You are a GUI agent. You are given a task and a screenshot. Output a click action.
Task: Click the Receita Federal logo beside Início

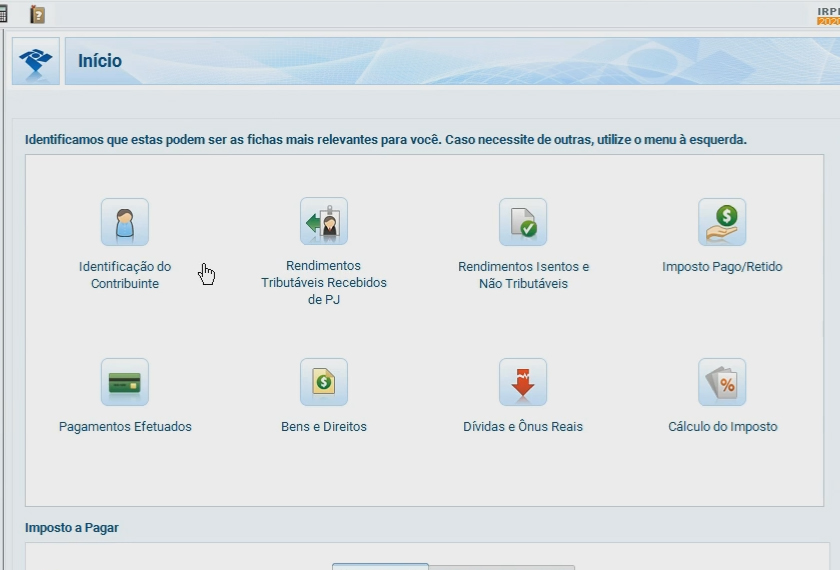point(36,62)
